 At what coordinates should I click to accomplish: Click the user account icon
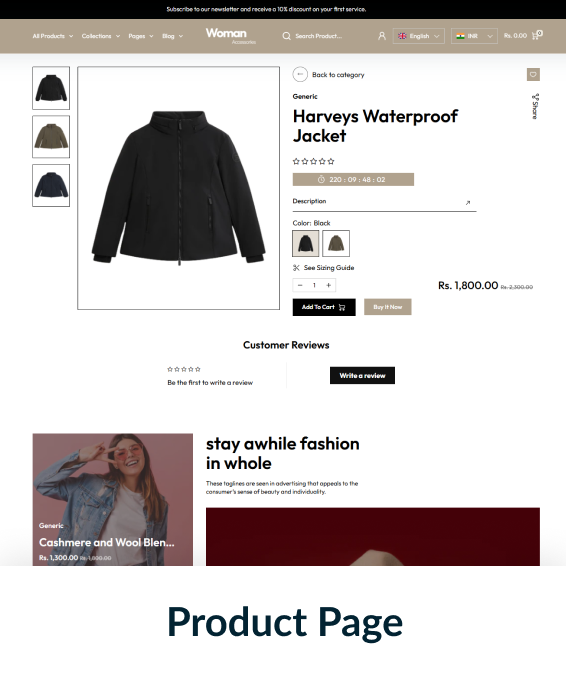click(x=382, y=36)
